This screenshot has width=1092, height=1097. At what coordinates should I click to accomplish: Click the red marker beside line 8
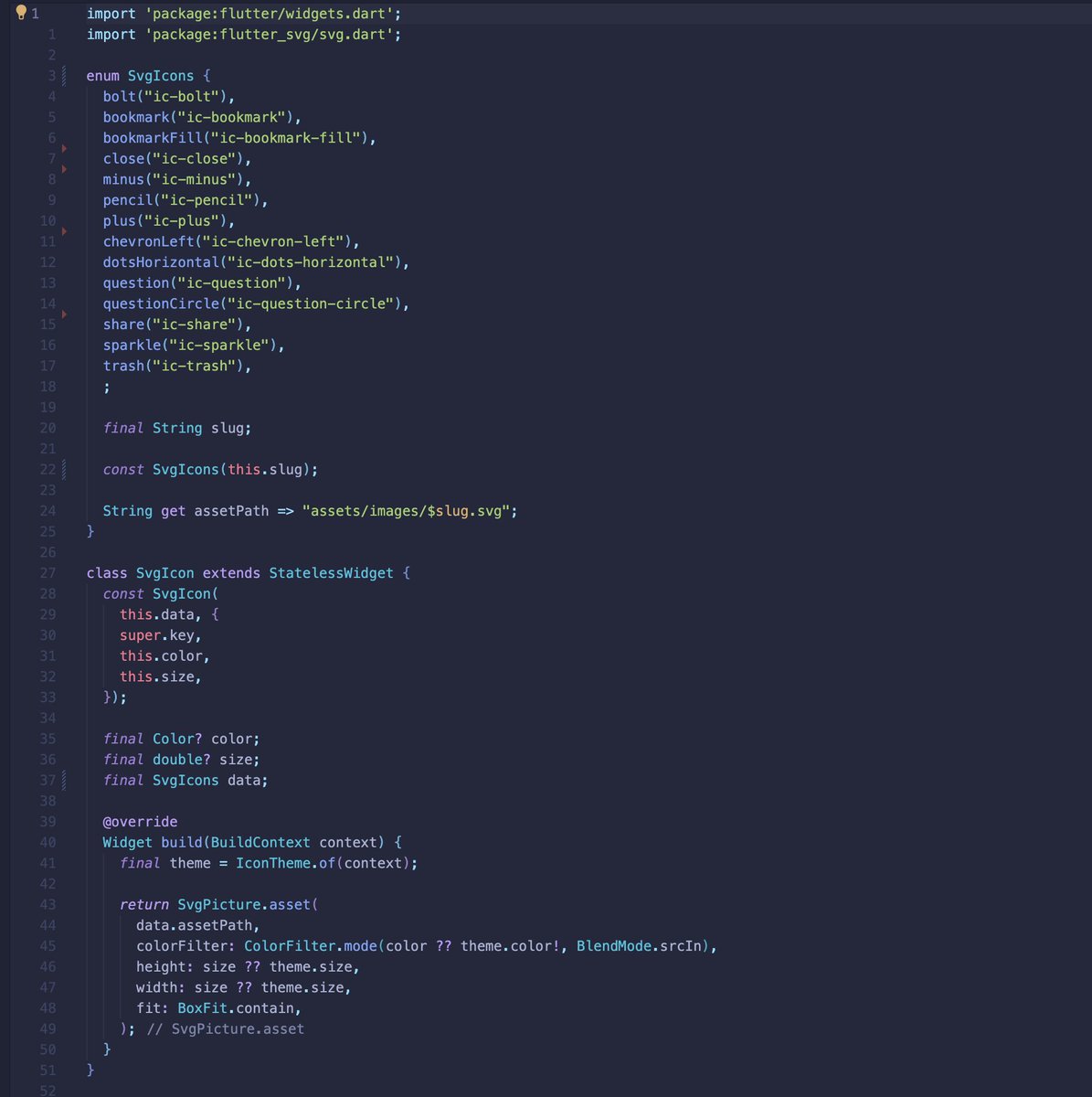[65, 169]
